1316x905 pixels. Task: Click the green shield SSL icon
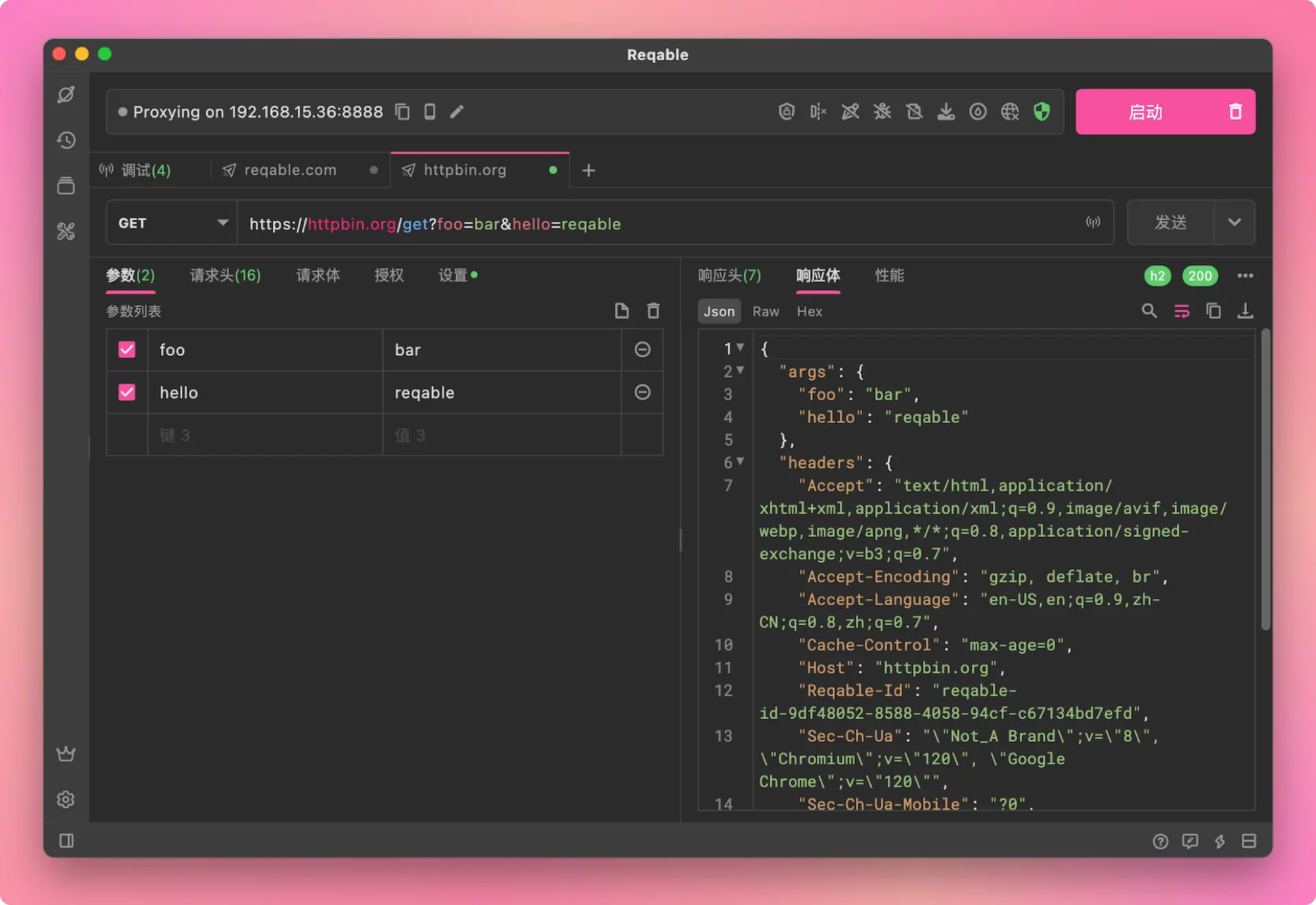(1042, 112)
